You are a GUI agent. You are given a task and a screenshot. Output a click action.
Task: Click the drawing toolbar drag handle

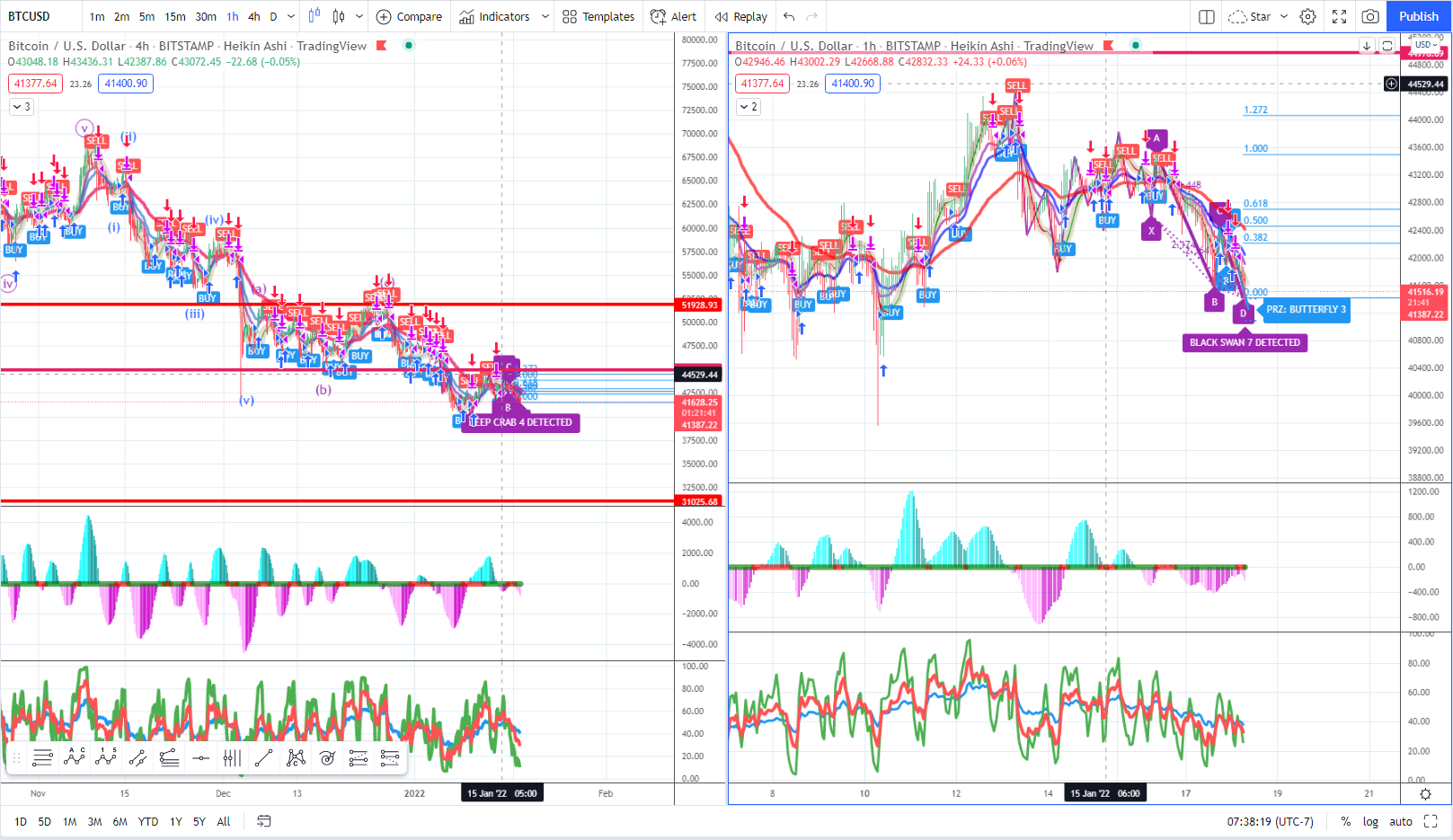click(x=16, y=758)
